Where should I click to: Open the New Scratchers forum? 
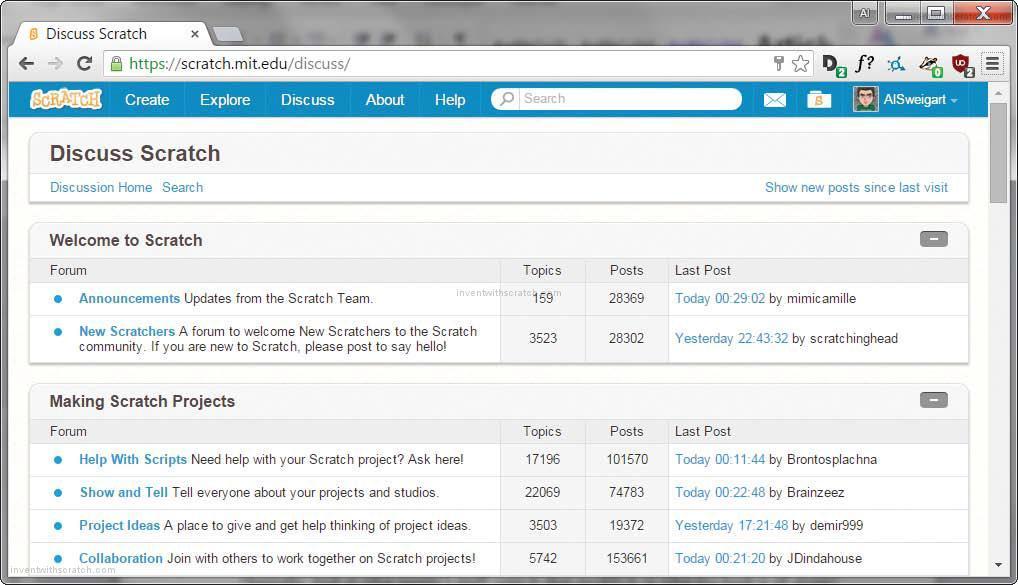(127, 331)
